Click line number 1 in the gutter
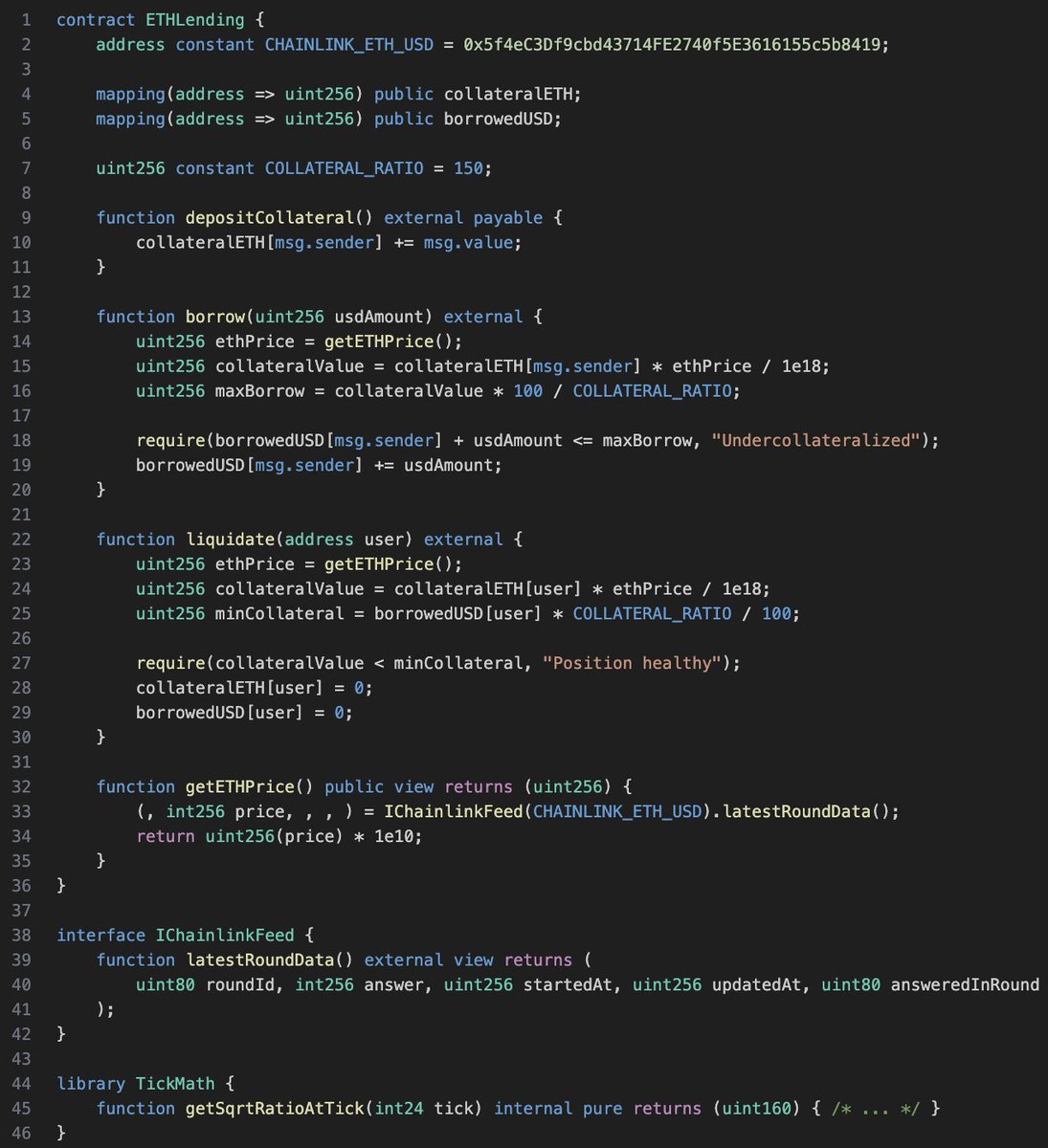 click(x=26, y=20)
